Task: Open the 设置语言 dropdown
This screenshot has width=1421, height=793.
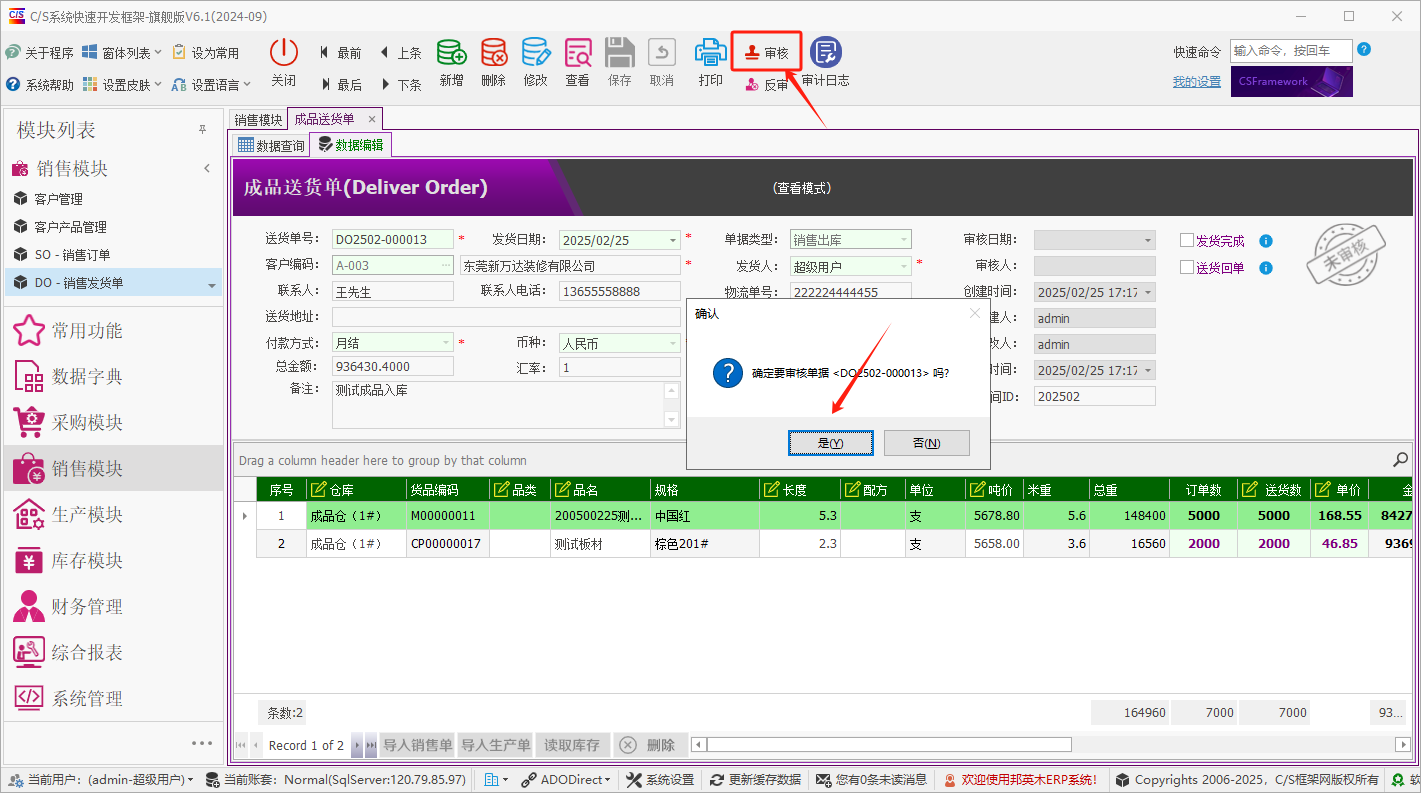Action: click(211, 85)
